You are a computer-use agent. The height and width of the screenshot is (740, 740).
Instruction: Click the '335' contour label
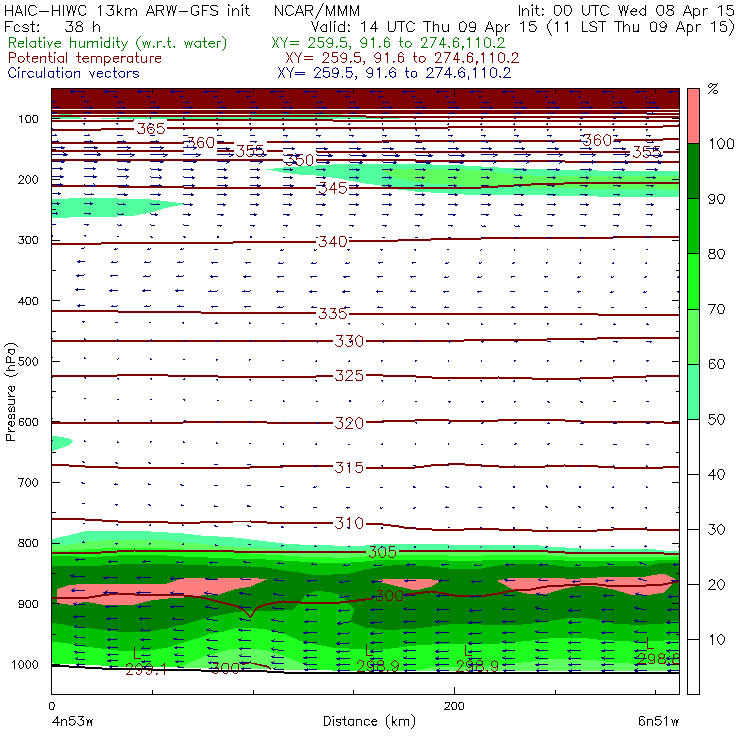333,313
